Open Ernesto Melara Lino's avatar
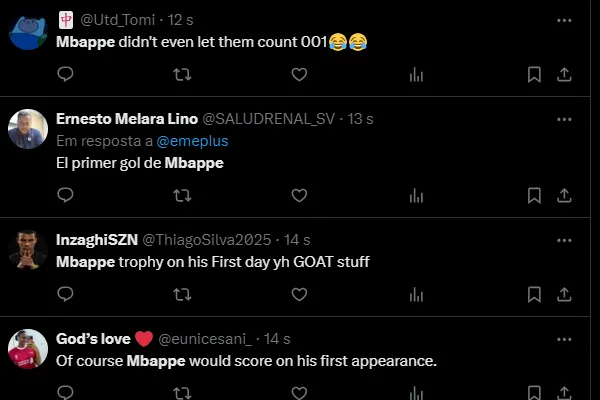The width and height of the screenshot is (600, 400). click(28, 129)
